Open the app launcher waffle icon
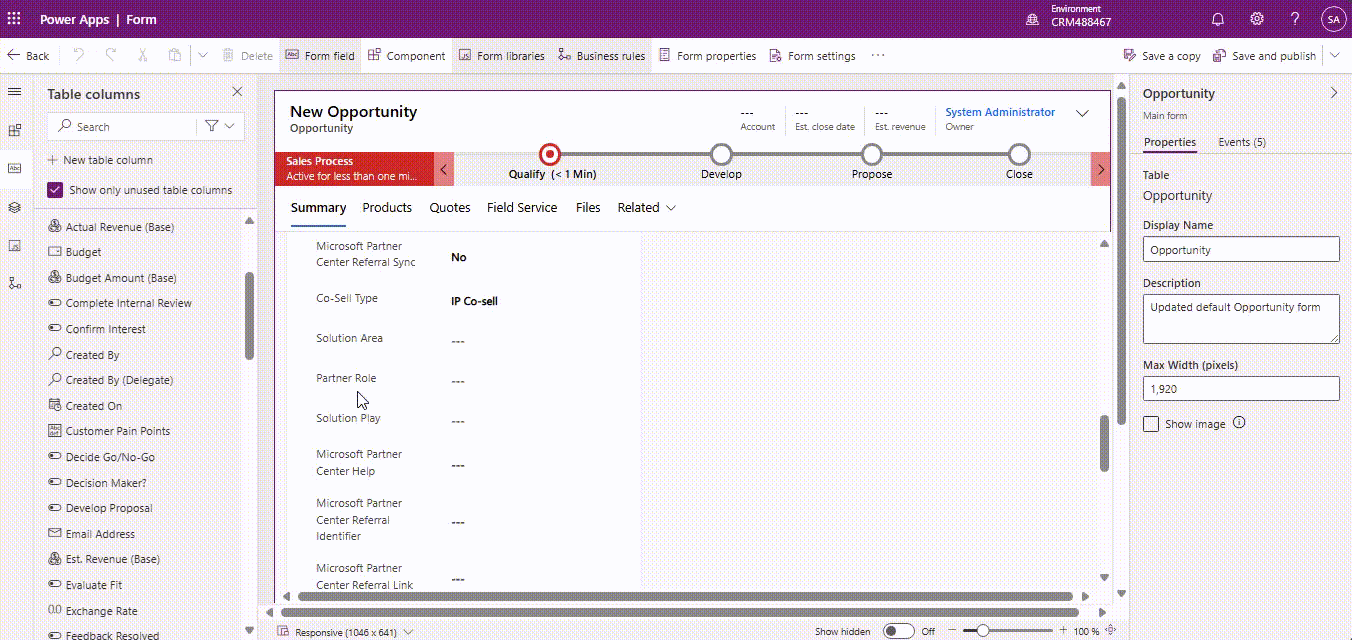1352x640 pixels. point(14,19)
